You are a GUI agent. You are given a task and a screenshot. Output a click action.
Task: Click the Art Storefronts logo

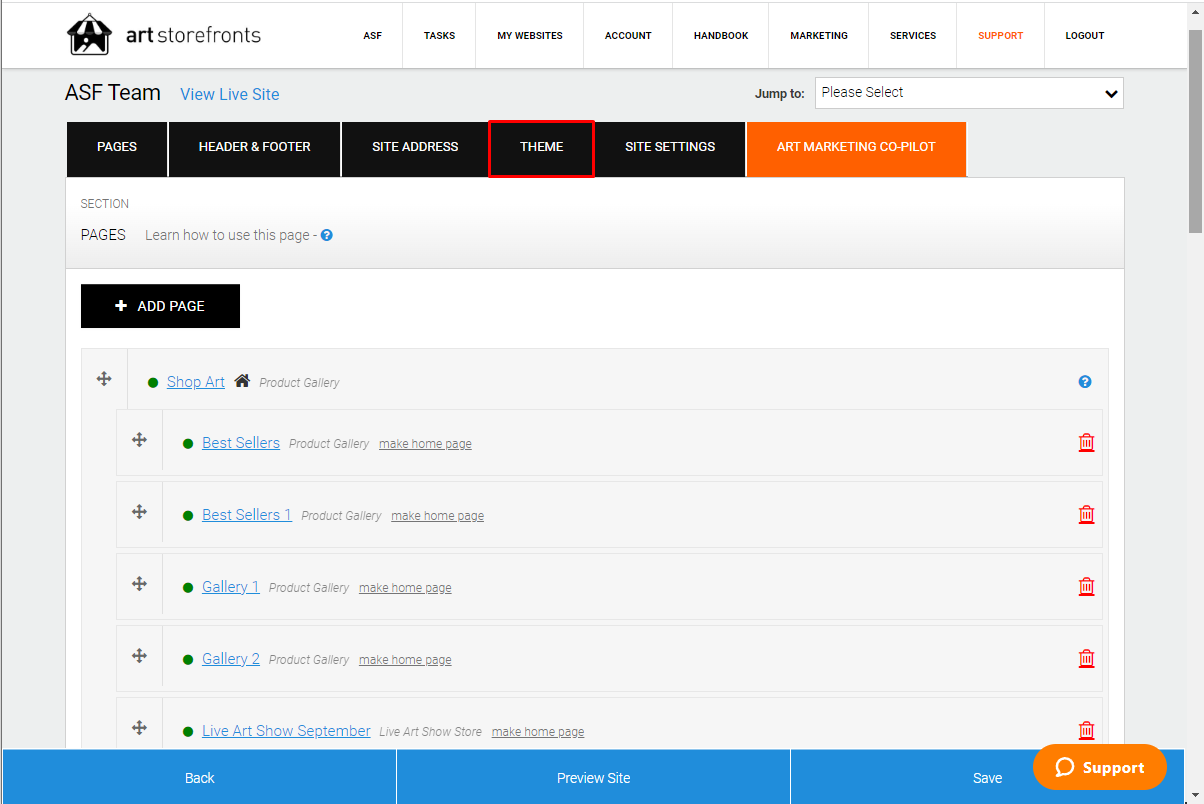(x=164, y=35)
